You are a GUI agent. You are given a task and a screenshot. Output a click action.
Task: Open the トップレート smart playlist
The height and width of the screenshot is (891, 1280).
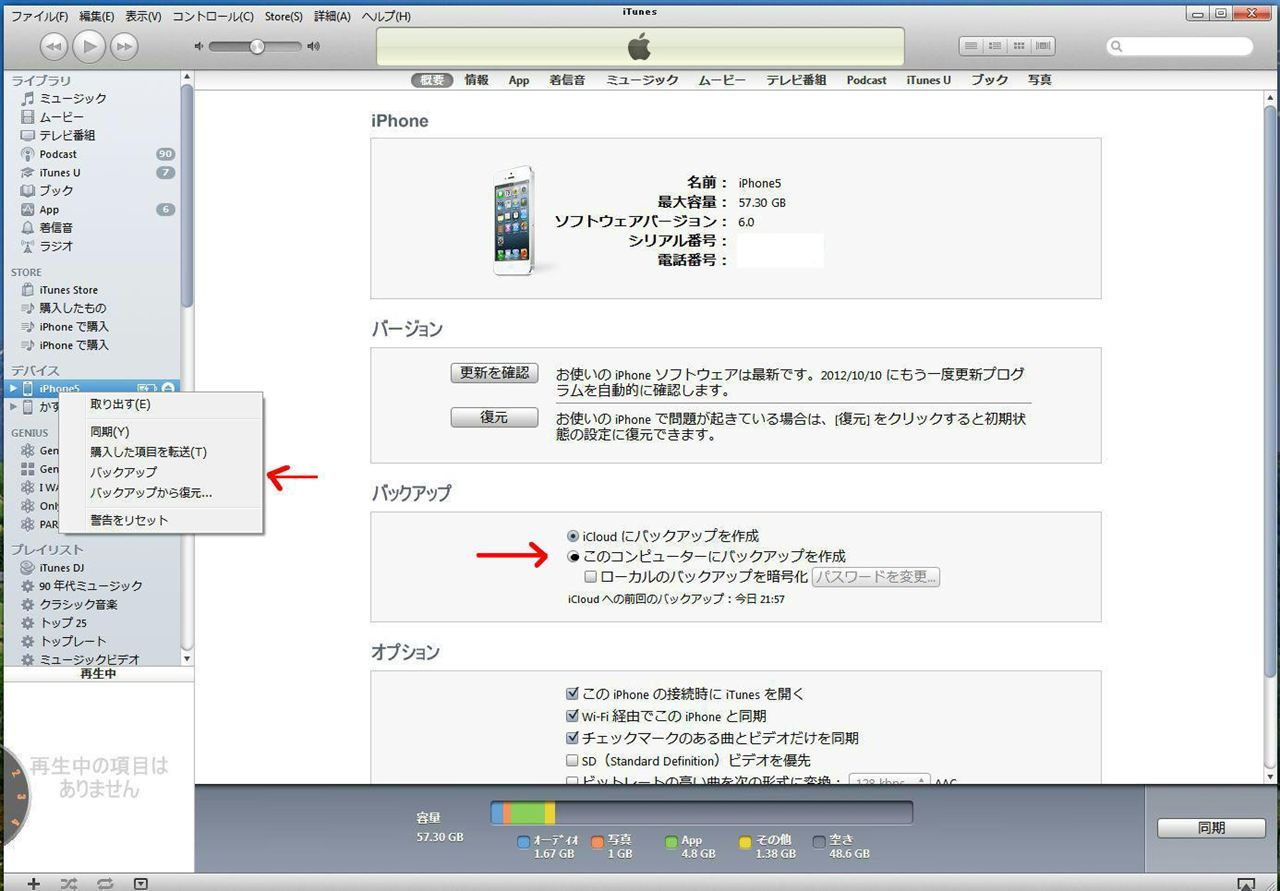coord(72,641)
